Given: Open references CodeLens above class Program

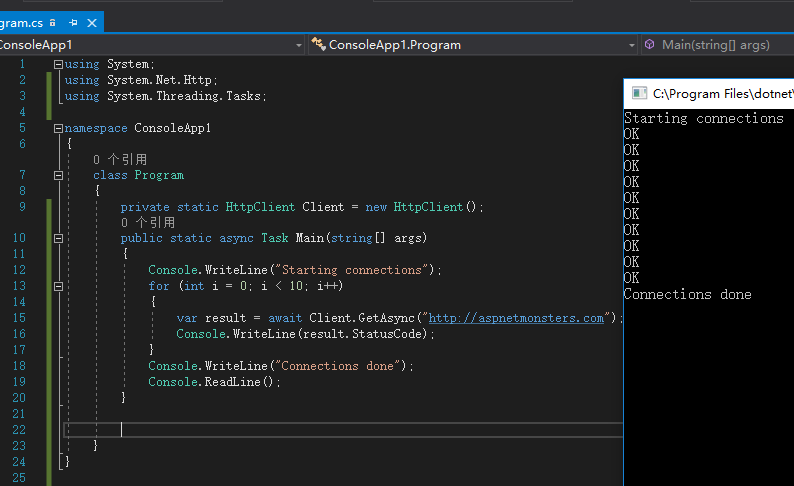Looking at the screenshot, I should coord(119,159).
